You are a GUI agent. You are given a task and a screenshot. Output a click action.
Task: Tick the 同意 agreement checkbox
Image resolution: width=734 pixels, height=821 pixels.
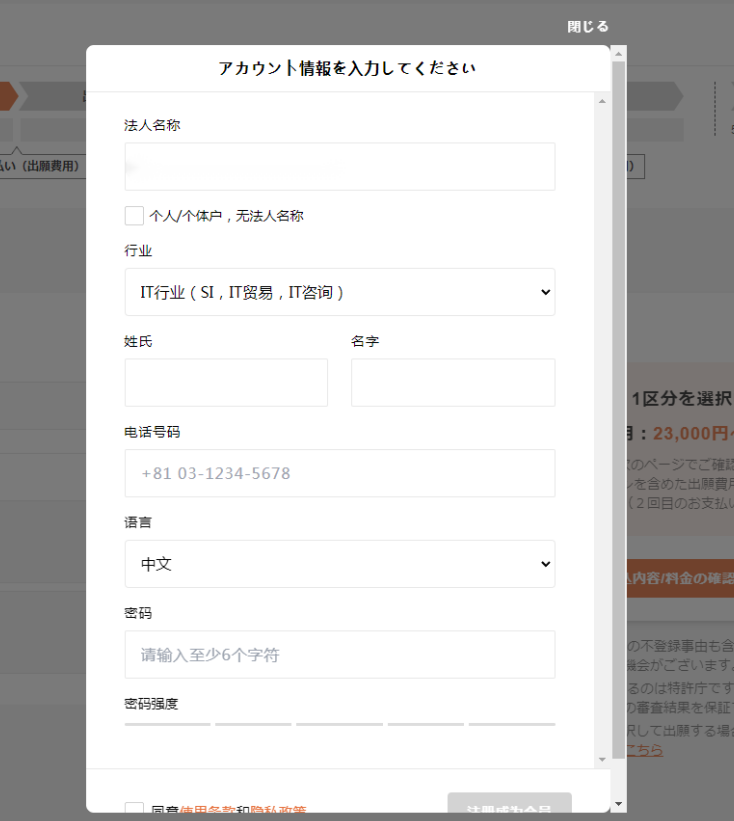(134, 810)
